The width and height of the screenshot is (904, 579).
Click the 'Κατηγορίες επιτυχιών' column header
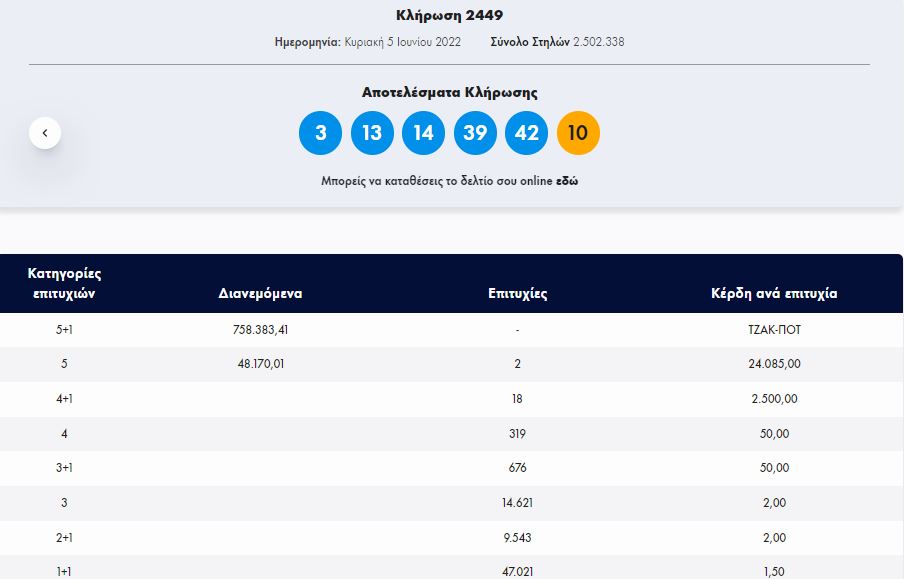(x=64, y=283)
